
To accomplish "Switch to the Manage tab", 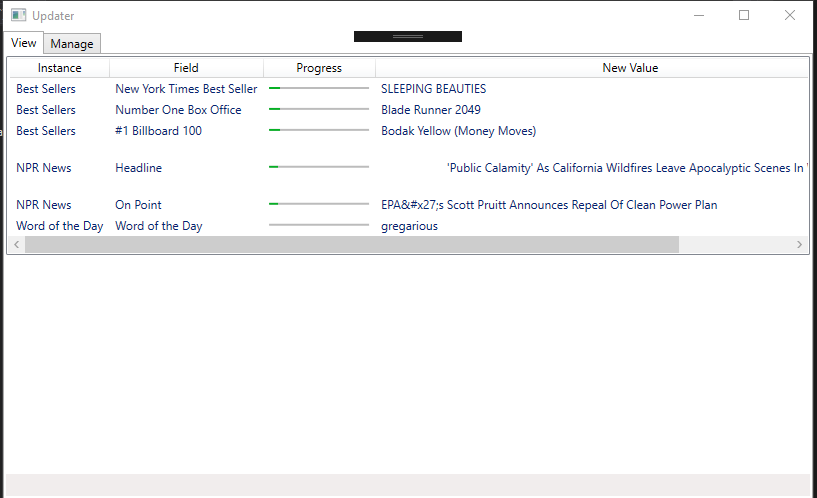I will click(72, 44).
